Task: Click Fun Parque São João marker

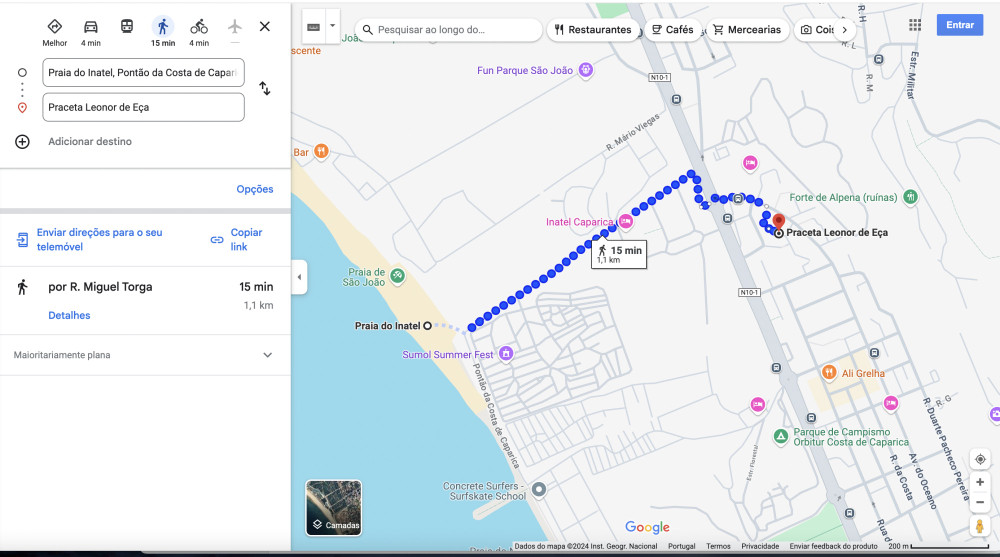Action: click(x=585, y=70)
